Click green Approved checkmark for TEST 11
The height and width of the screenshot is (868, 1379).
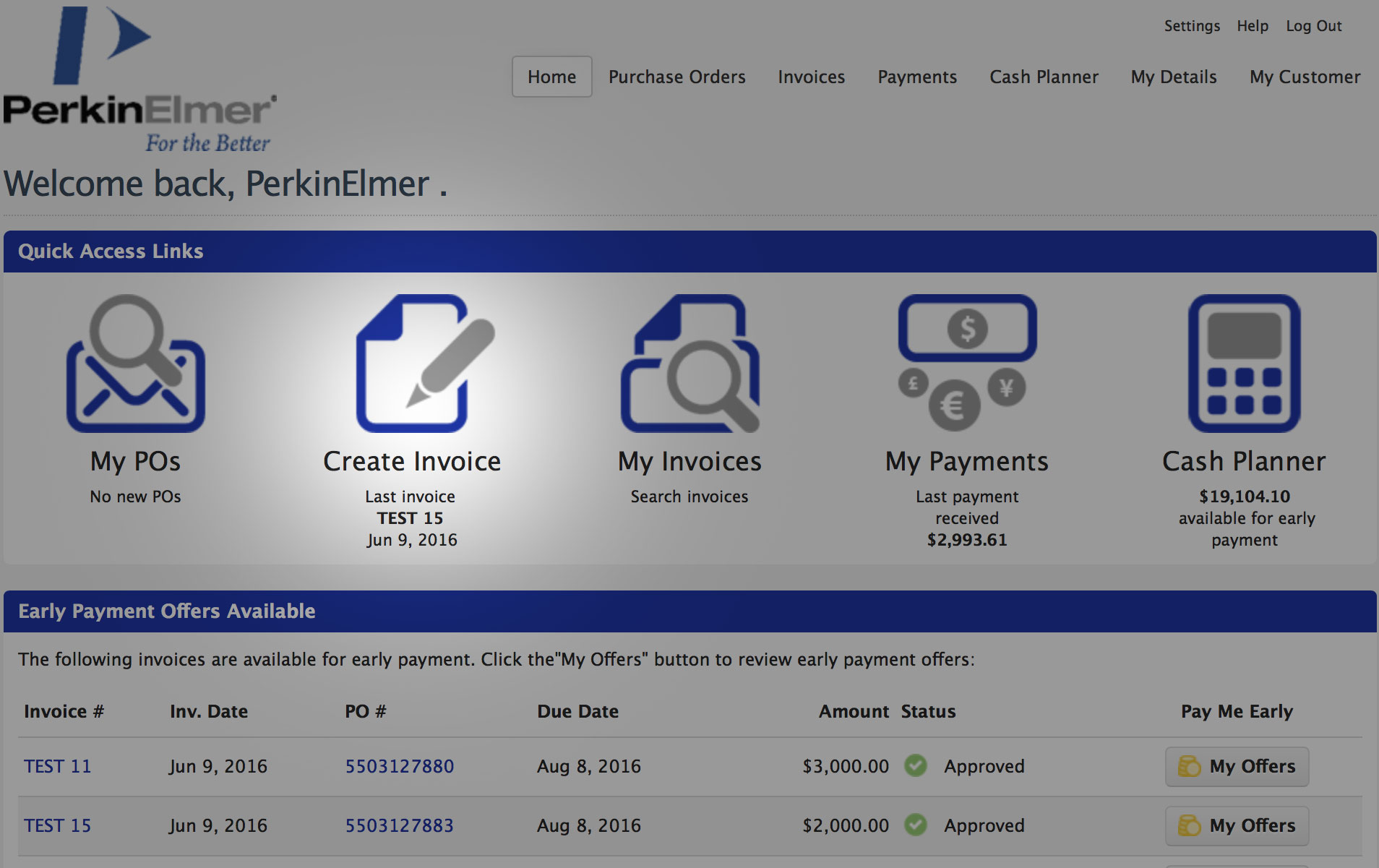[916, 765]
